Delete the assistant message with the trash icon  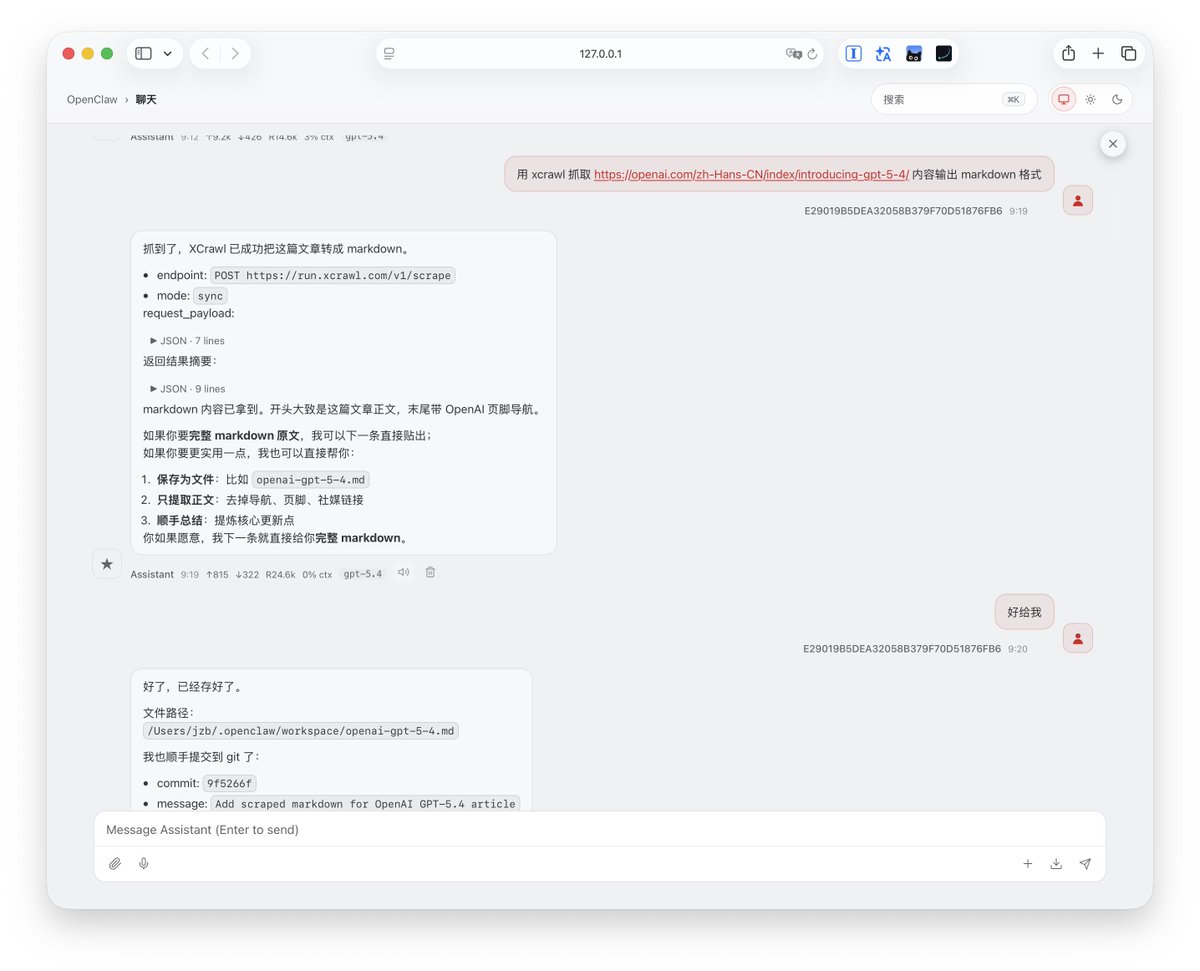click(430, 573)
